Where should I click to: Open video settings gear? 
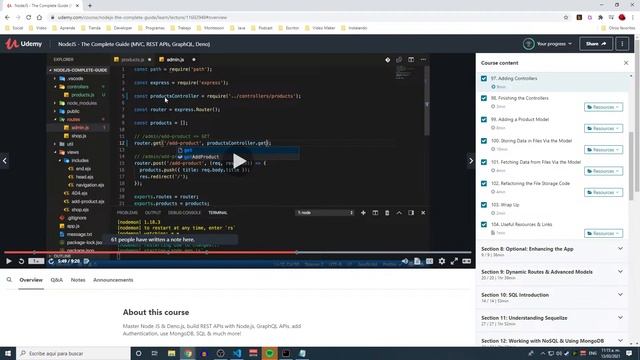[442, 261]
